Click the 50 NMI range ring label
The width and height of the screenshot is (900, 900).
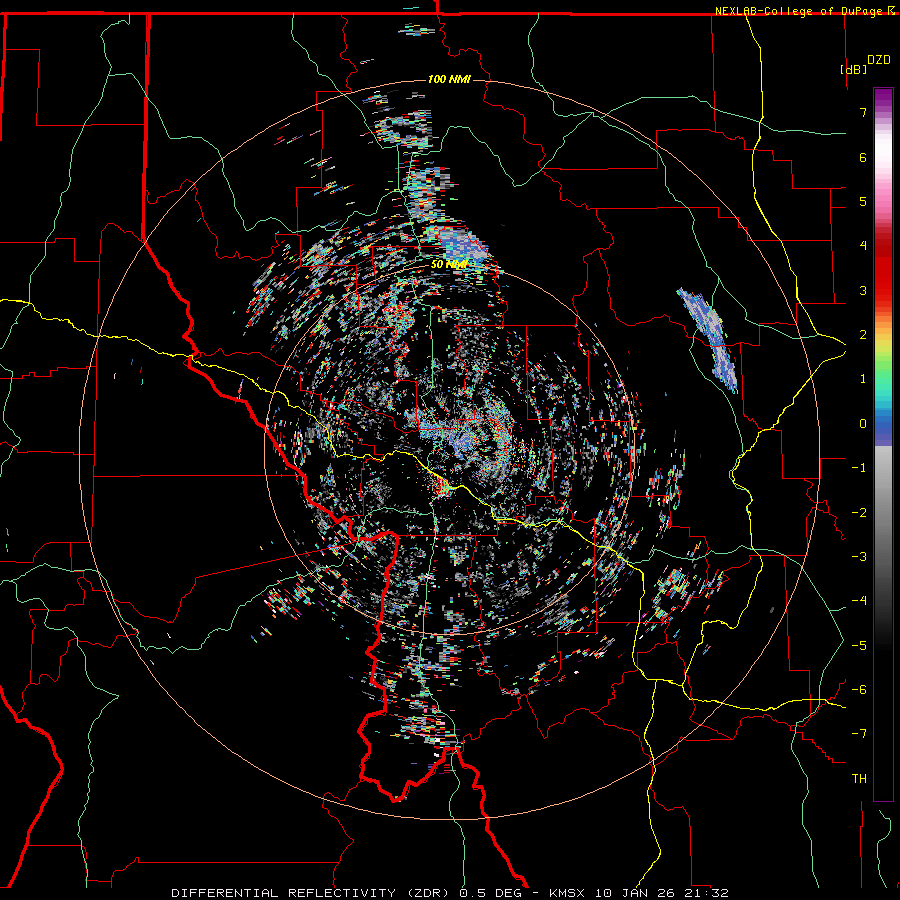point(449,265)
